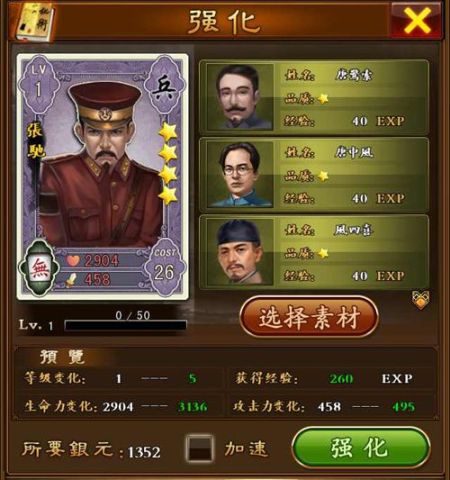
Task: Click the 选择素材 select materials button
Action: (309, 317)
